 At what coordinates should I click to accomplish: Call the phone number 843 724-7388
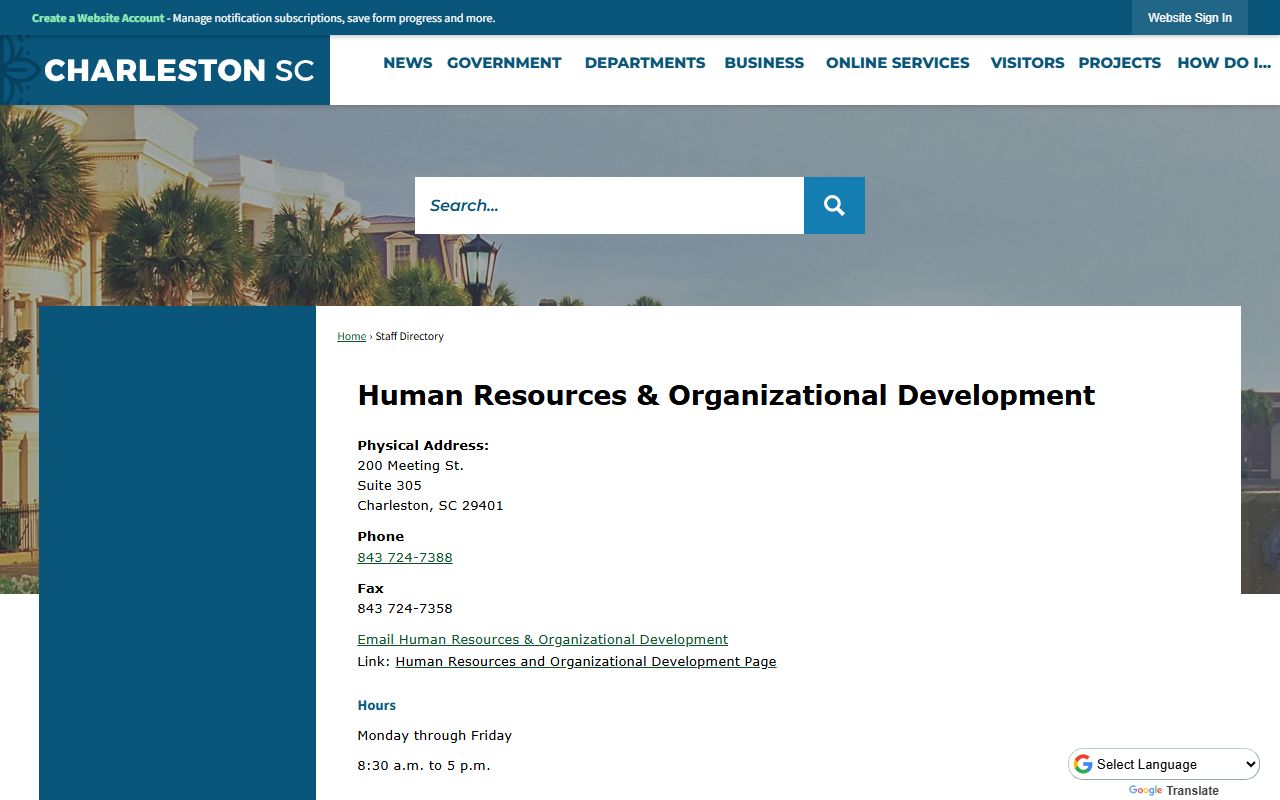(404, 557)
